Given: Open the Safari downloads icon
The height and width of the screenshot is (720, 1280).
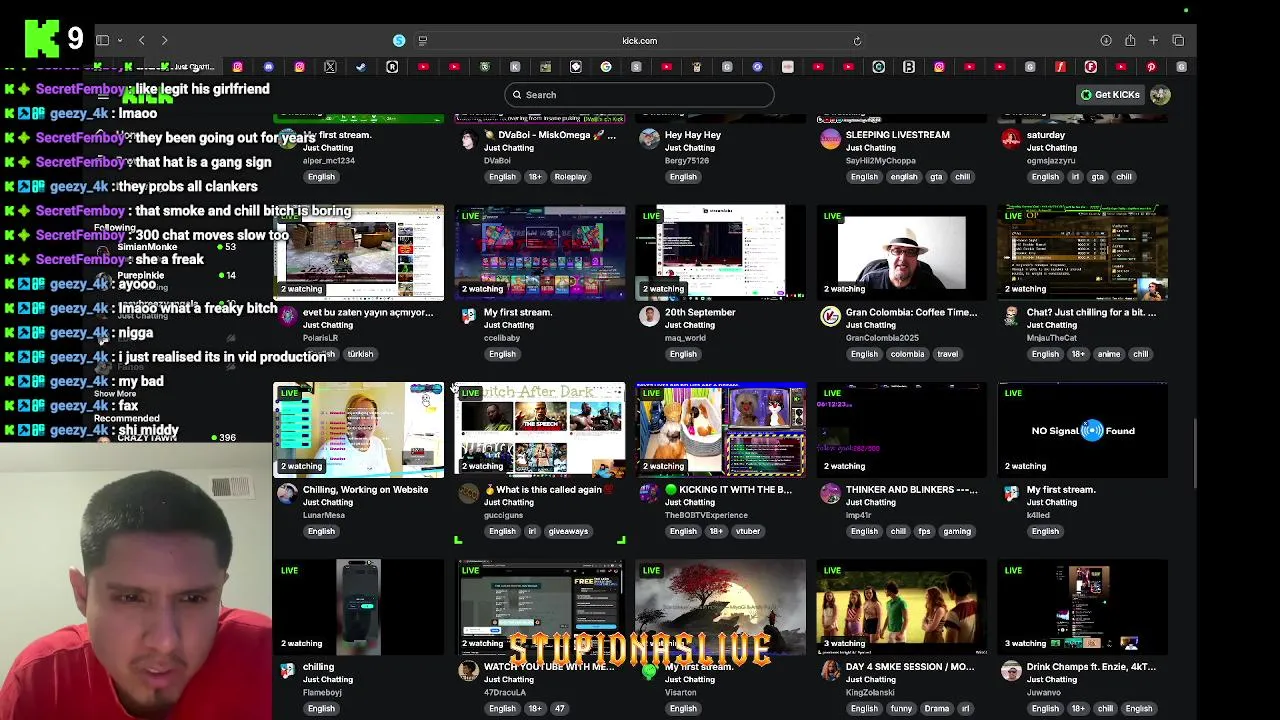Looking at the screenshot, I should 1106,40.
